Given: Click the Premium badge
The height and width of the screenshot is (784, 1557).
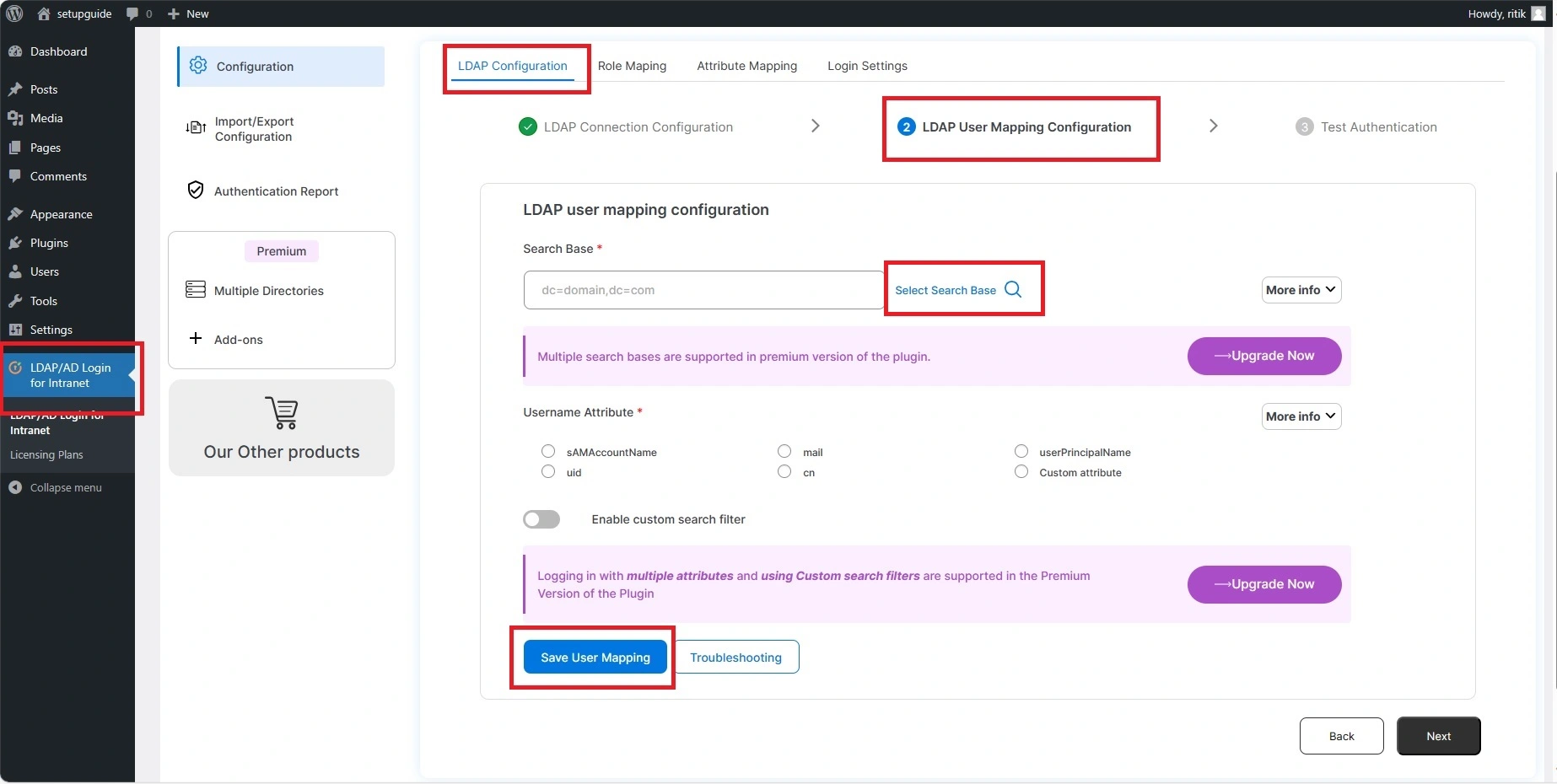Looking at the screenshot, I should click(282, 251).
